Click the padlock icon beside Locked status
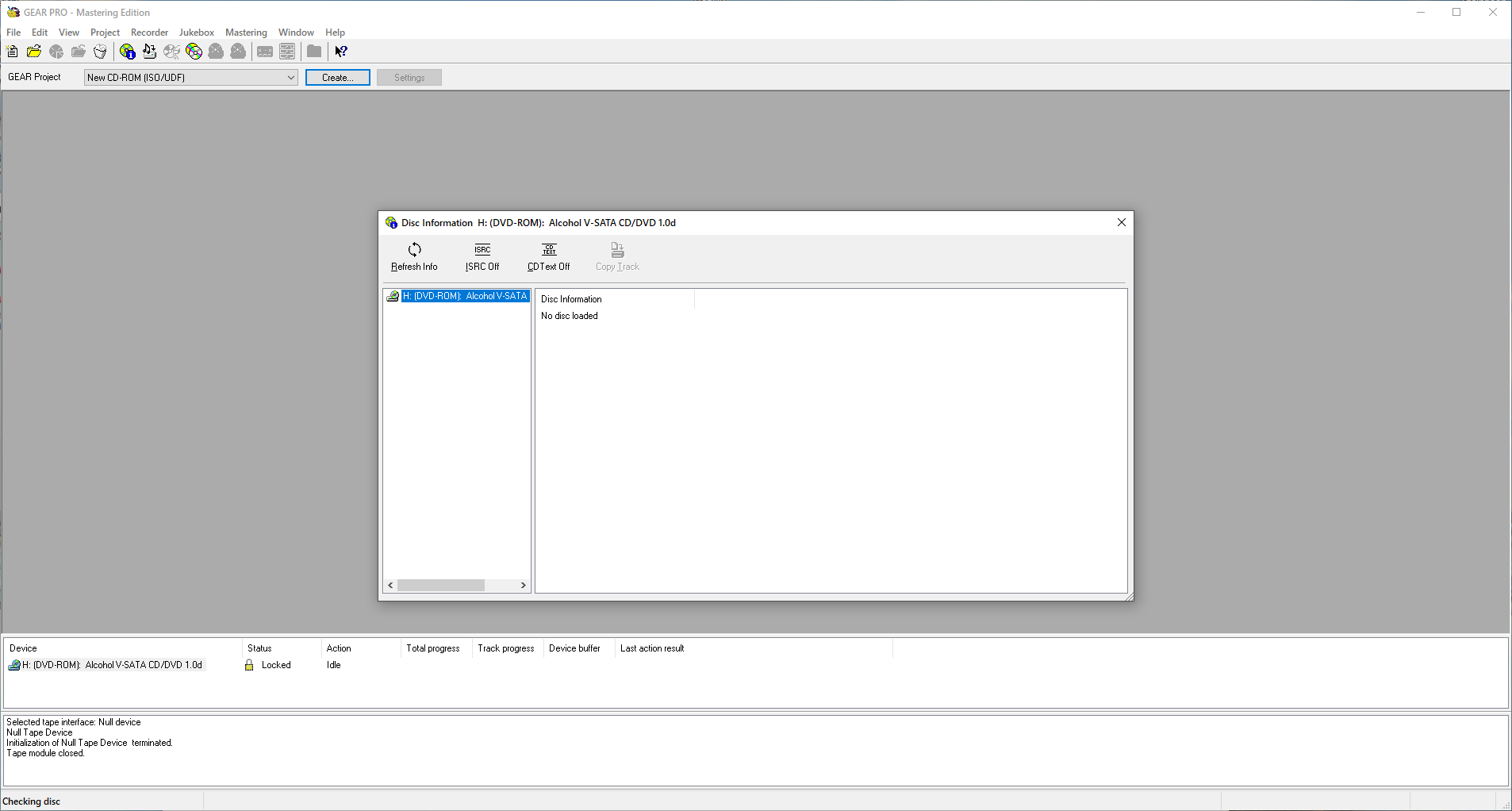 coord(249,665)
